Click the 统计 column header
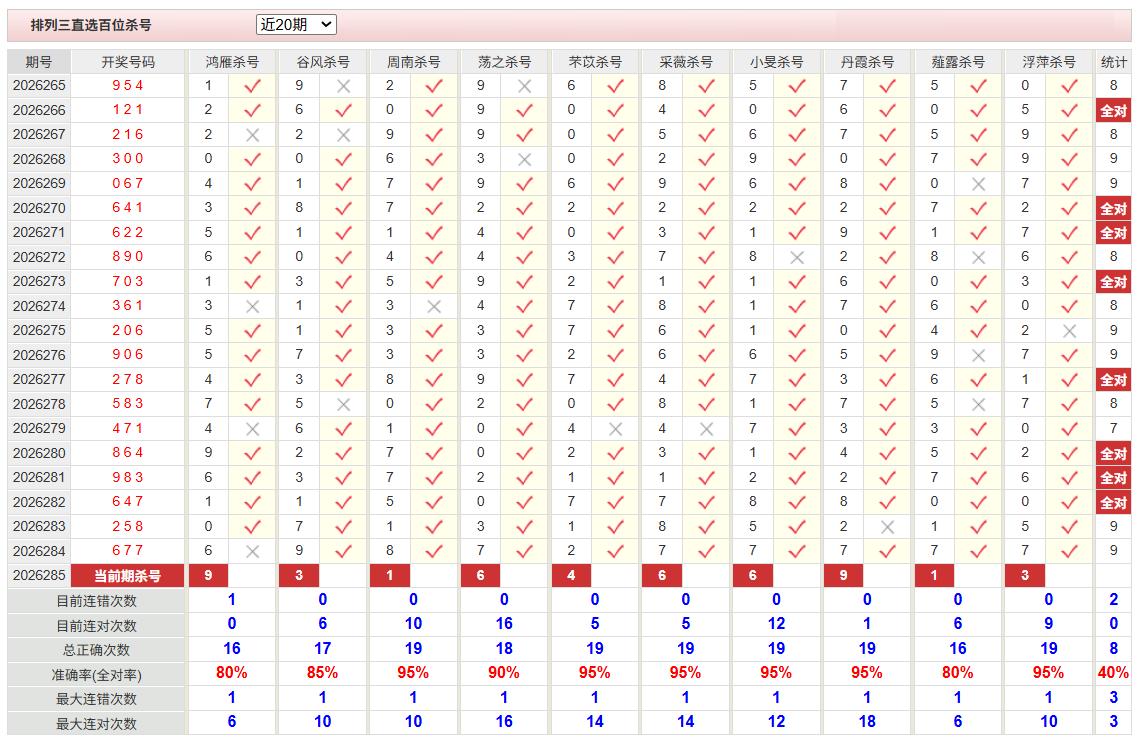The image size is (1142, 744). pyautogui.click(x=1114, y=62)
